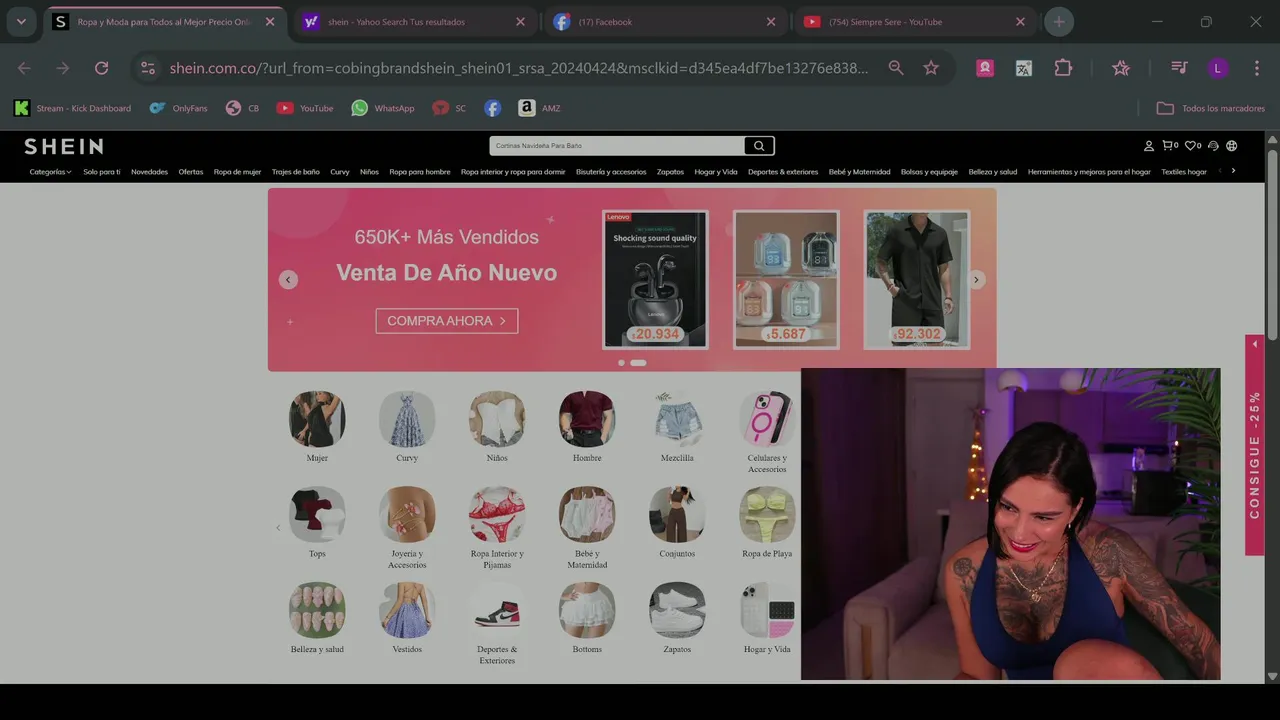Open the bookmarks star toolbar icon
1280x720 pixels.
[1121, 68]
